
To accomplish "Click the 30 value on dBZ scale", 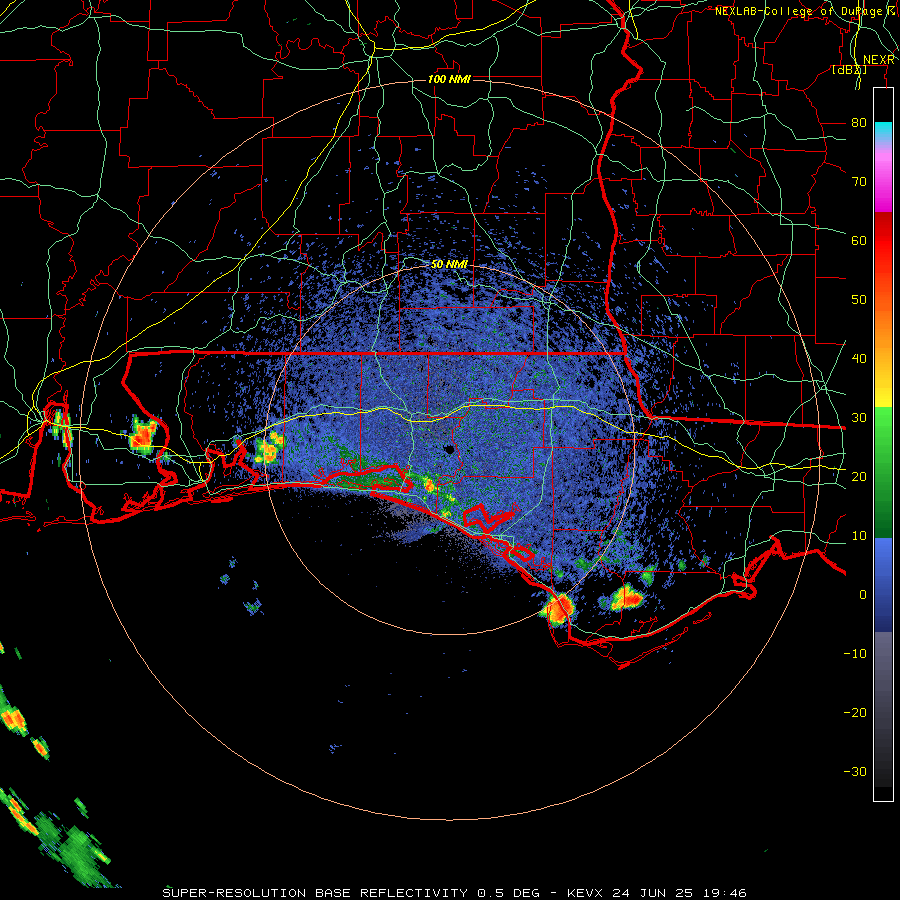I will click(x=859, y=418).
